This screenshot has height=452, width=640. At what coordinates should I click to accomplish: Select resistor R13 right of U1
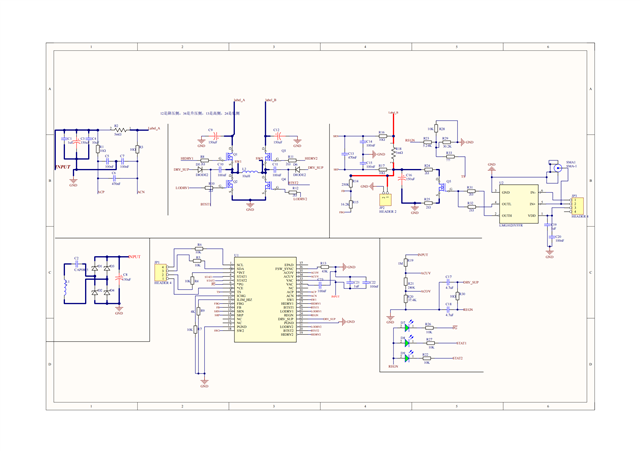(324, 266)
